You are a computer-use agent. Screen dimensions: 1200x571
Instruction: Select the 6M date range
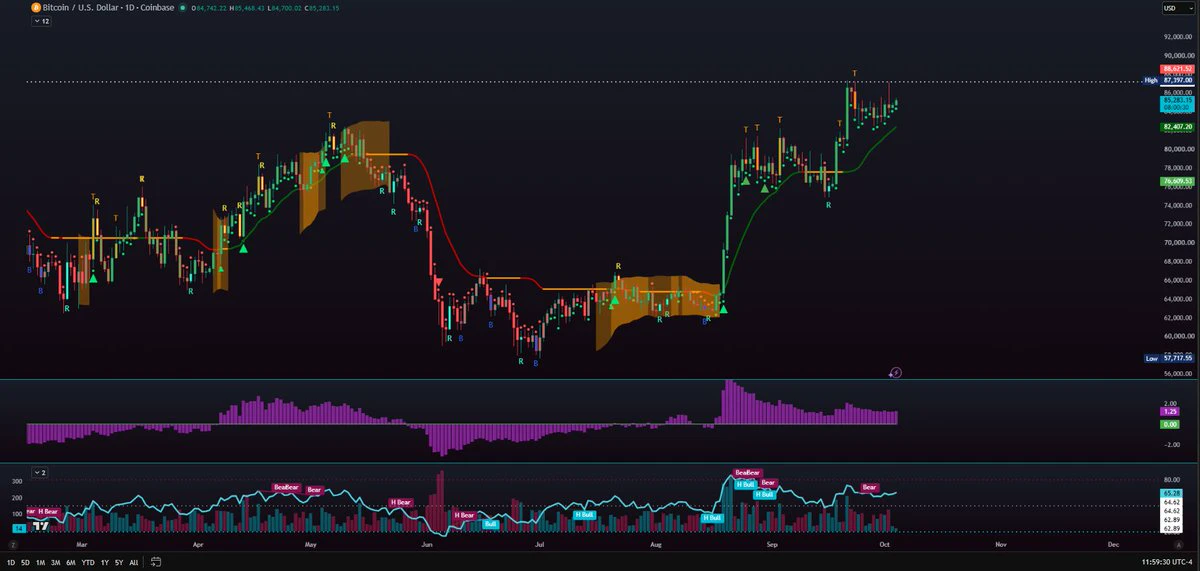coord(71,562)
